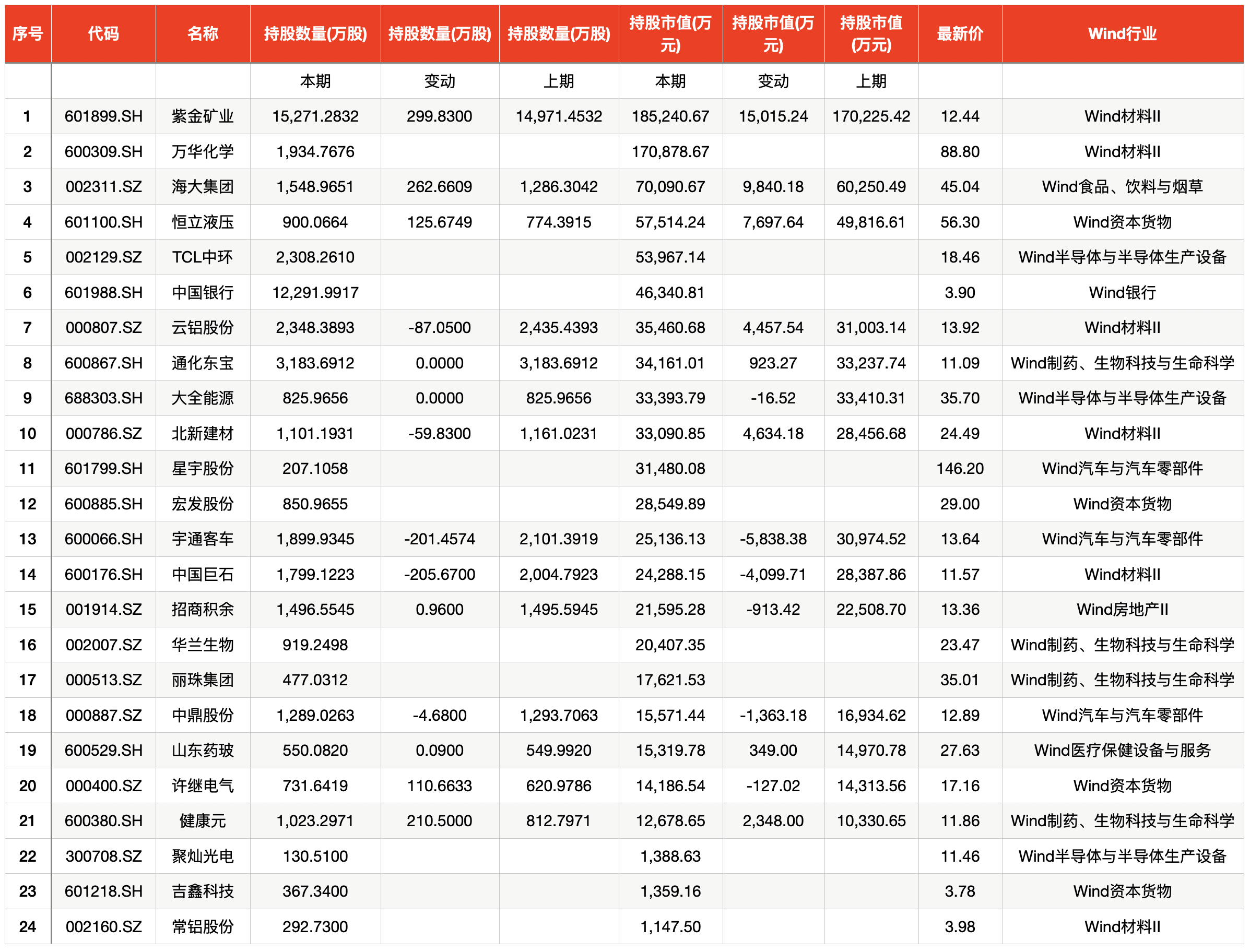Select the 中鼎股份 name cell
The width and height of the screenshot is (1250, 952).
tap(203, 716)
